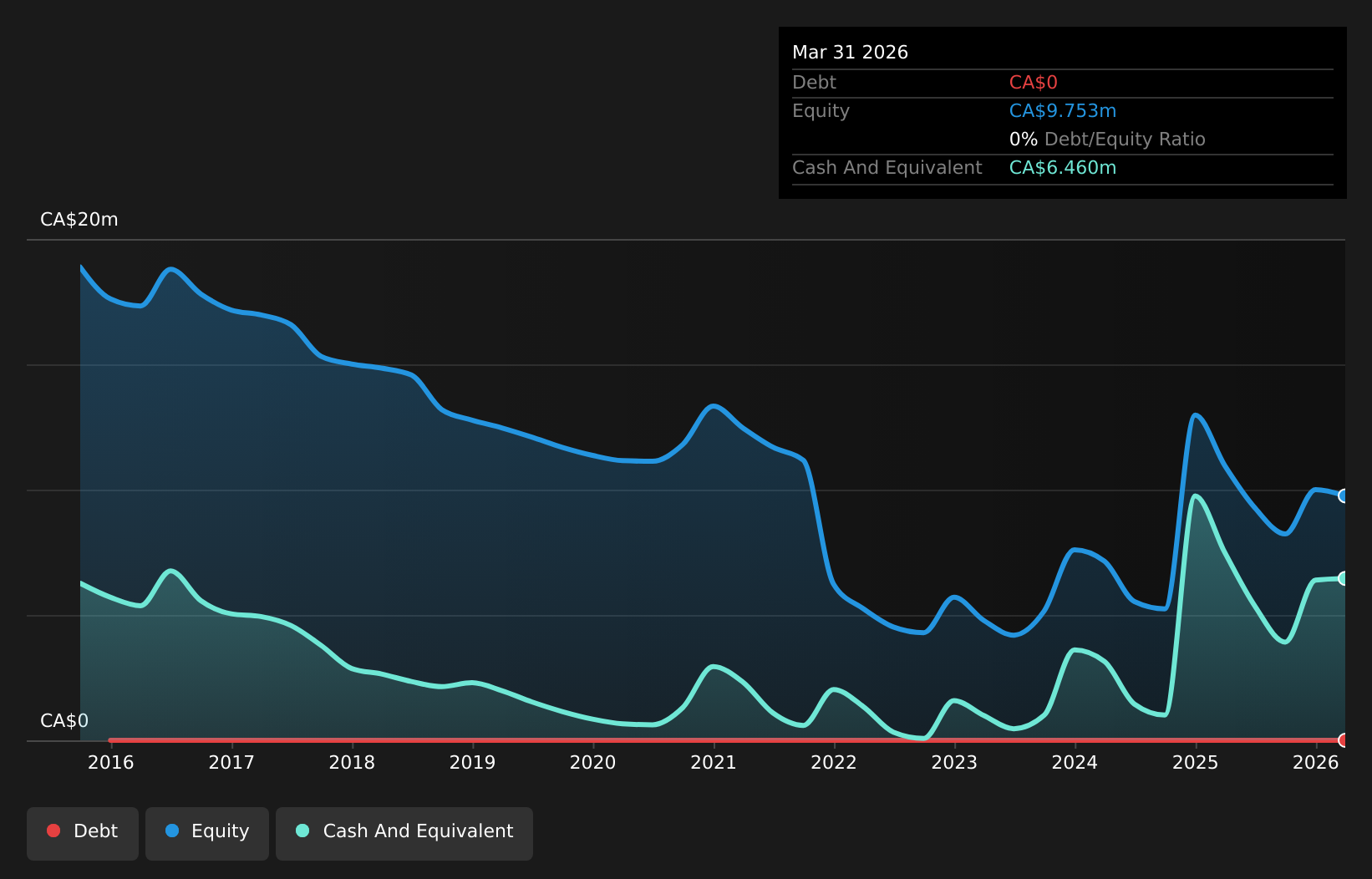This screenshot has width=1372, height=879.
Task: Click the Cash And Equivalent tooltip row label
Action: coord(887,168)
